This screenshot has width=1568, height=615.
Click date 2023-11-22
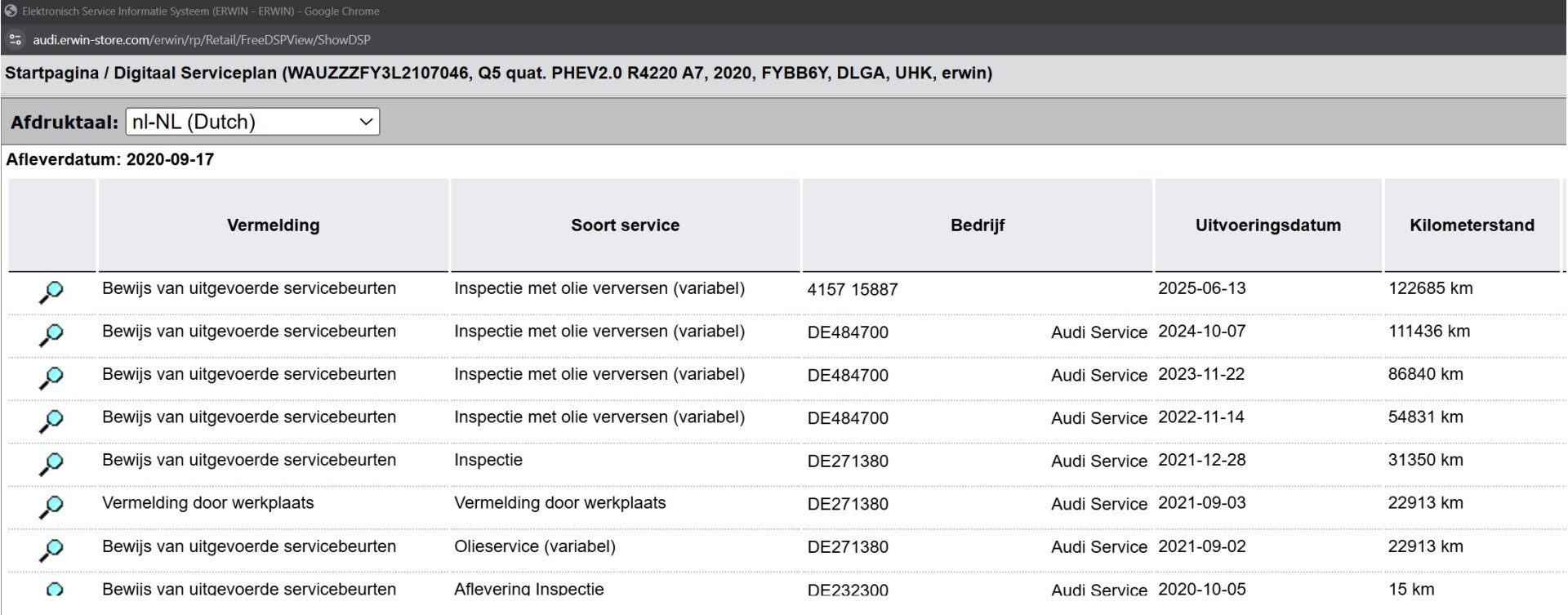1201,374
